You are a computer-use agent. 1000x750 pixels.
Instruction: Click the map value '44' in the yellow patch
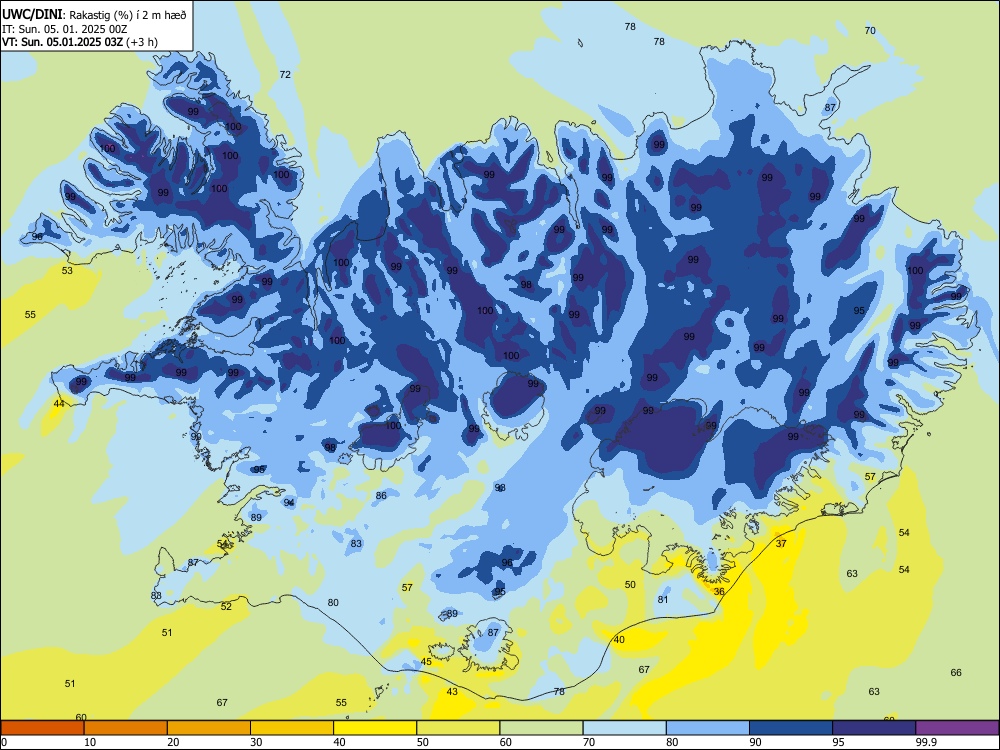click(x=59, y=404)
